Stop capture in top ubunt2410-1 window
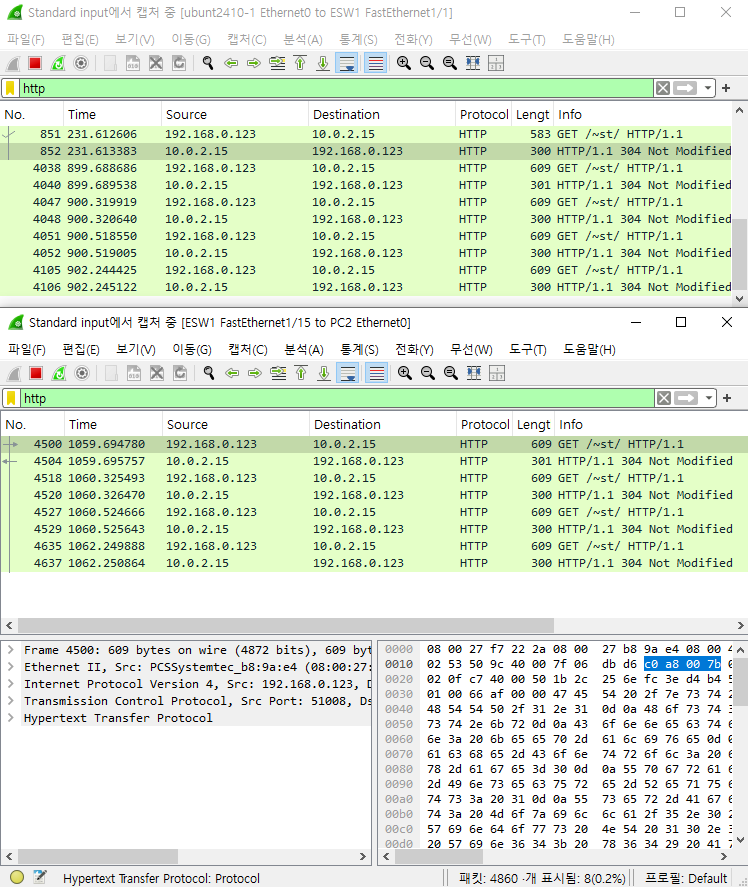Viewport: 748px width, 887px height. click(x=35, y=63)
